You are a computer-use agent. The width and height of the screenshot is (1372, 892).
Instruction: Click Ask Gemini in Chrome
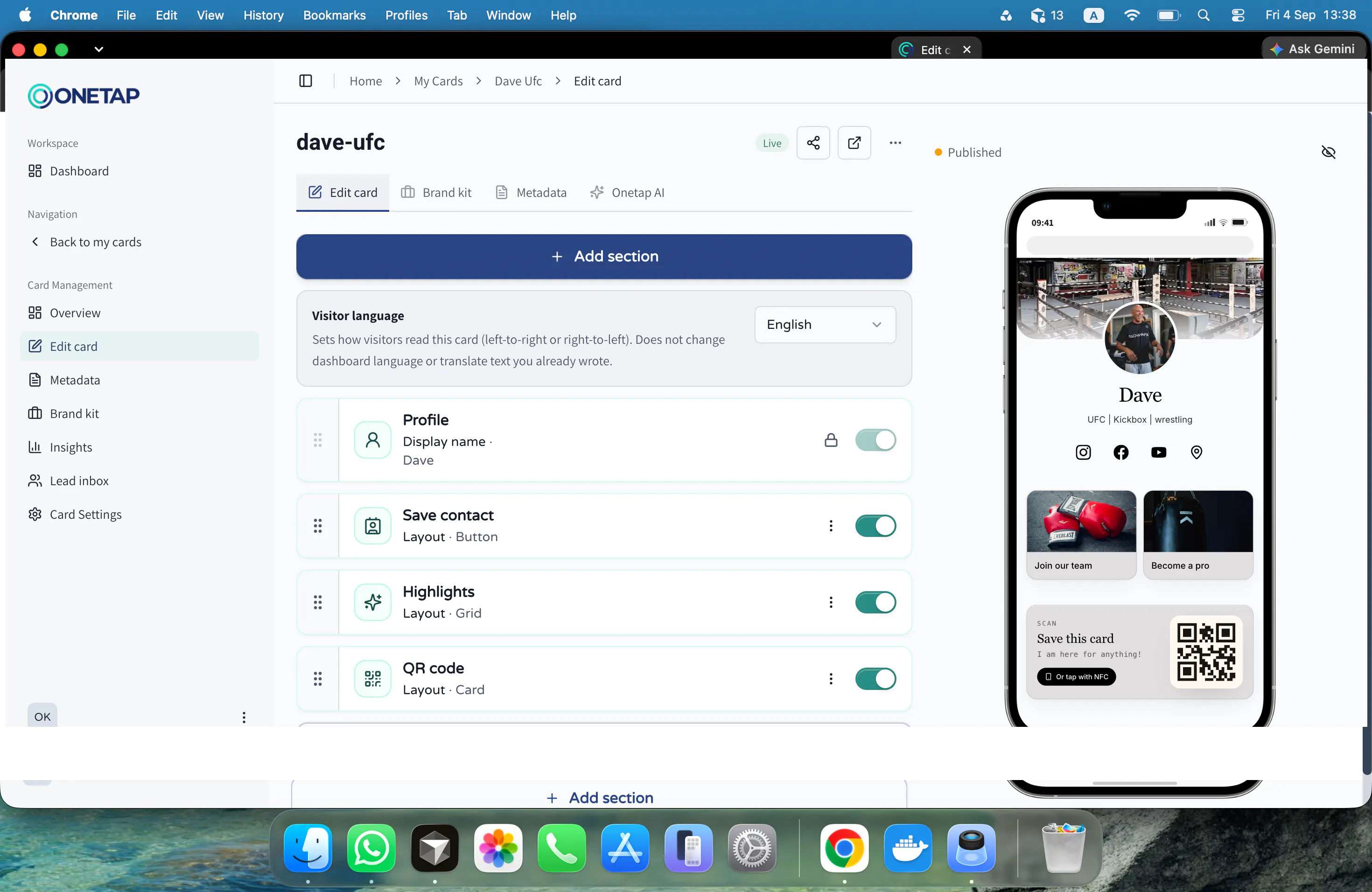pyautogui.click(x=1313, y=49)
